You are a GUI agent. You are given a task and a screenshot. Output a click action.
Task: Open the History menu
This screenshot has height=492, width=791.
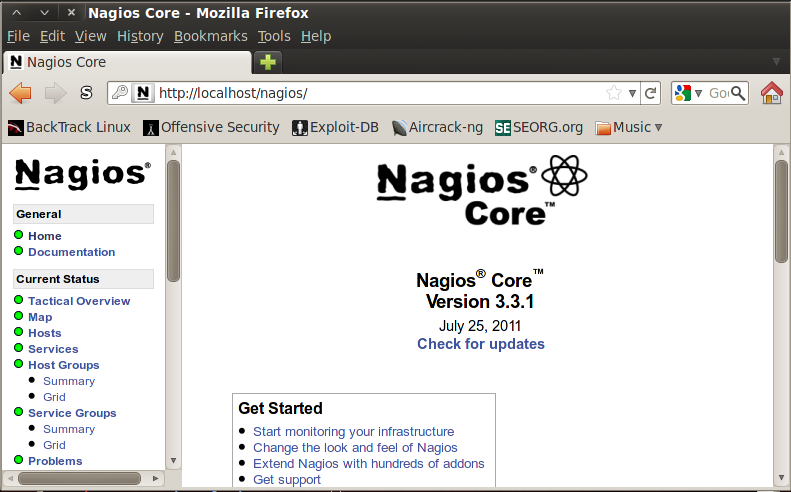pos(140,36)
